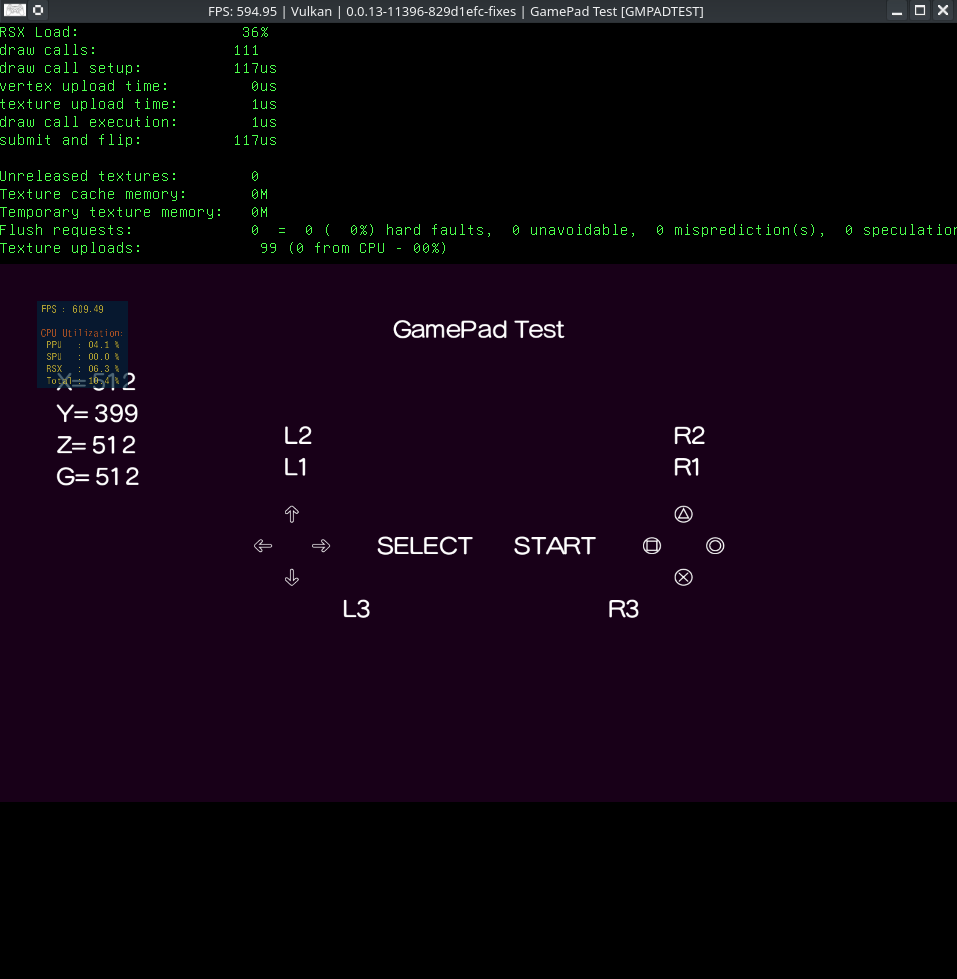Click the triangle button icon
957x979 pixels.
[684, 514]
